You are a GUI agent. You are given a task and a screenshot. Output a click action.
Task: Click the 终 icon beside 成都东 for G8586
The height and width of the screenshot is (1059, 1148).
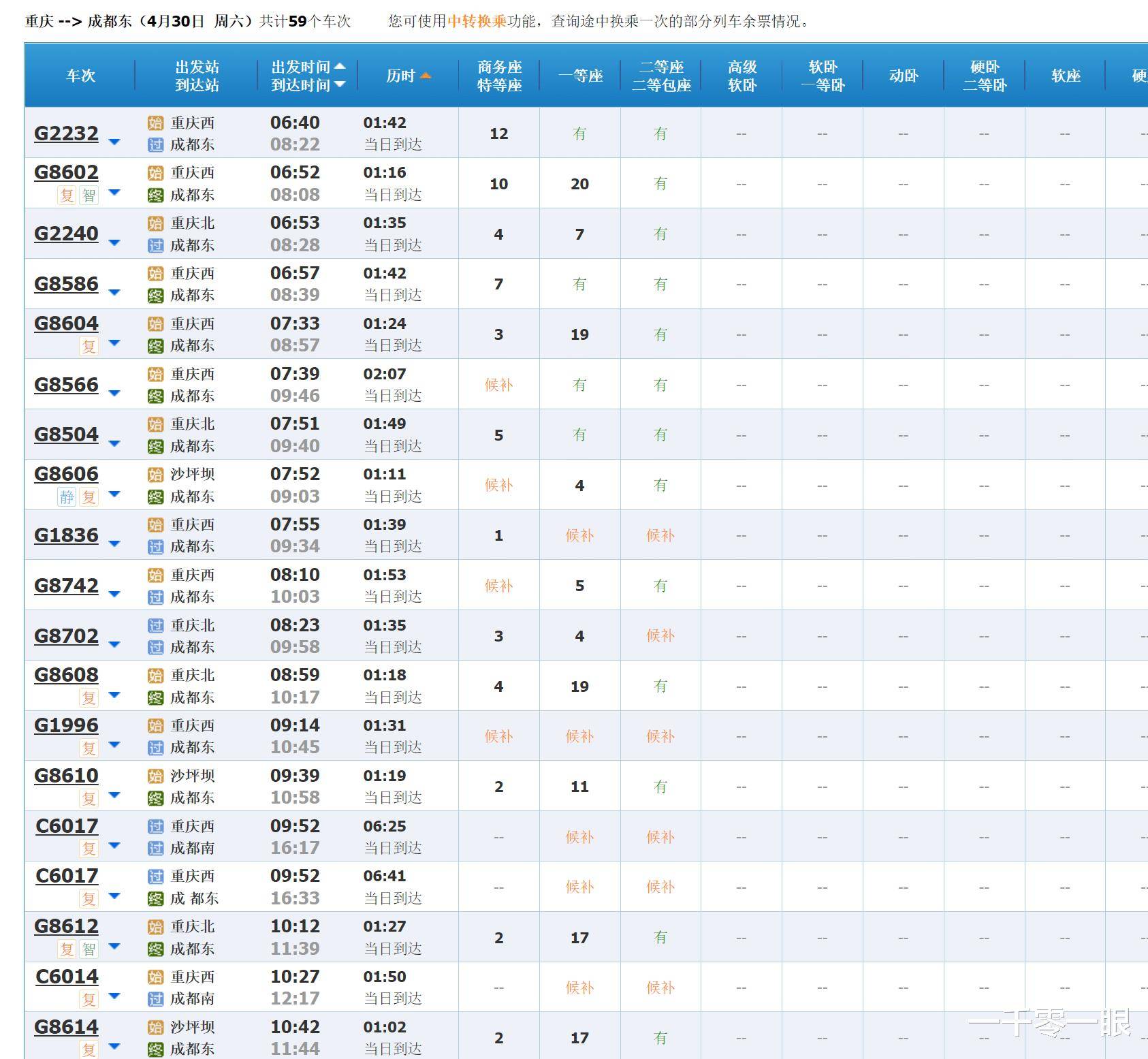[x=156, y=296]
